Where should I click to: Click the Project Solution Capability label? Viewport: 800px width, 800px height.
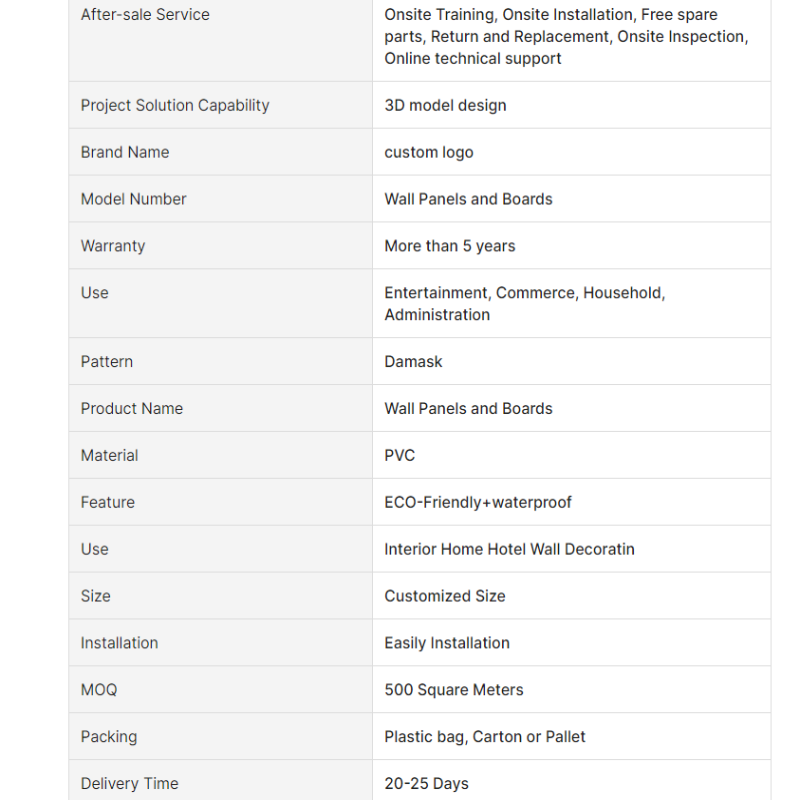(x=175, y=106)
